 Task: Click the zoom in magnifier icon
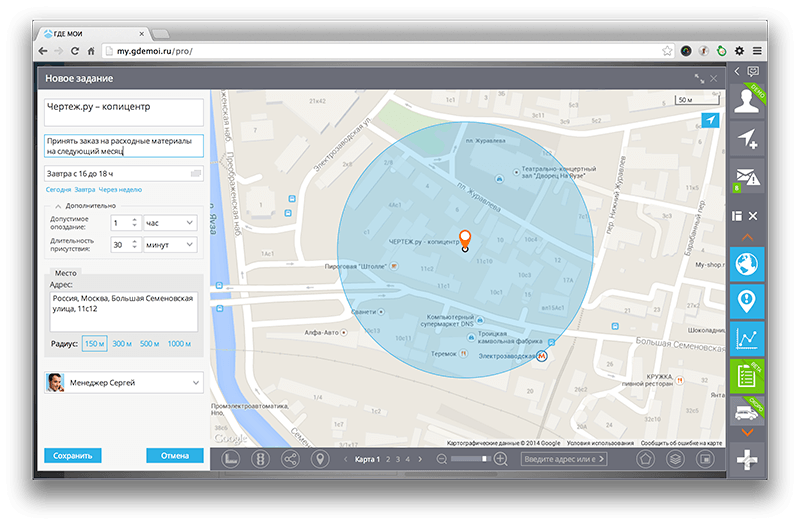point(501,459)
